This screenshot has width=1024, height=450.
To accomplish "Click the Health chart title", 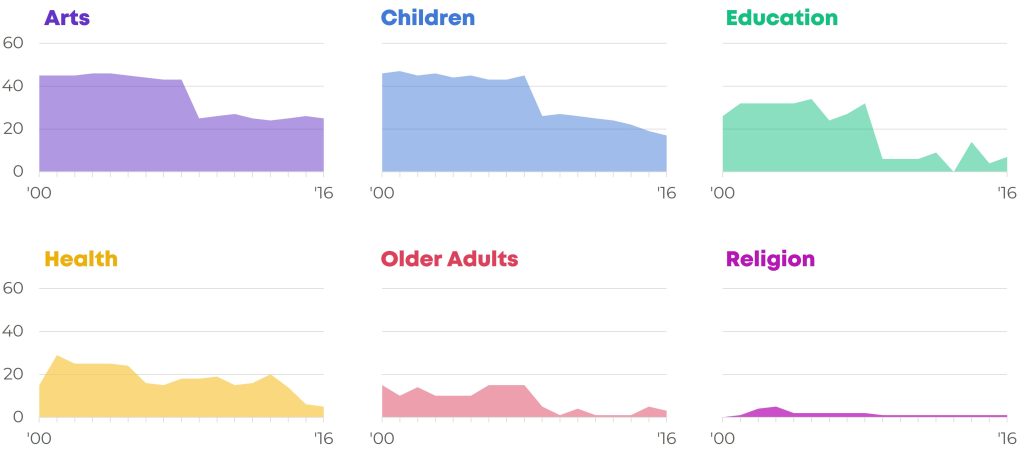I will (x=81, y=259).
